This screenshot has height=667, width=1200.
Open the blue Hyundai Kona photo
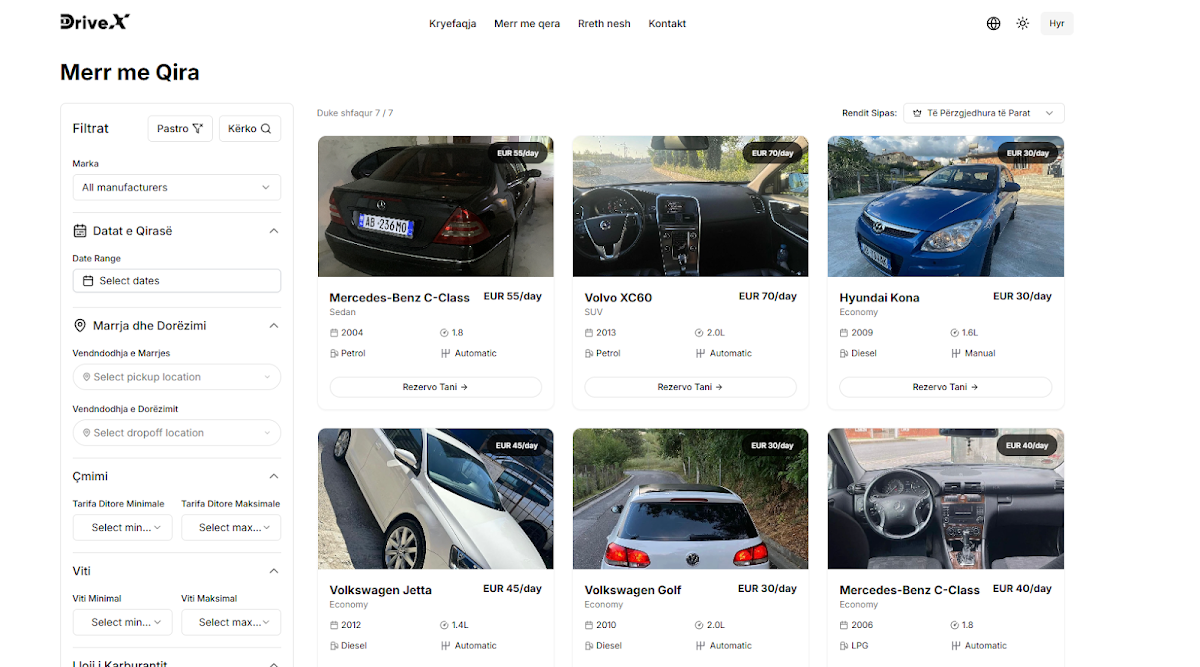pyautogui.click(x=946, y=206)
